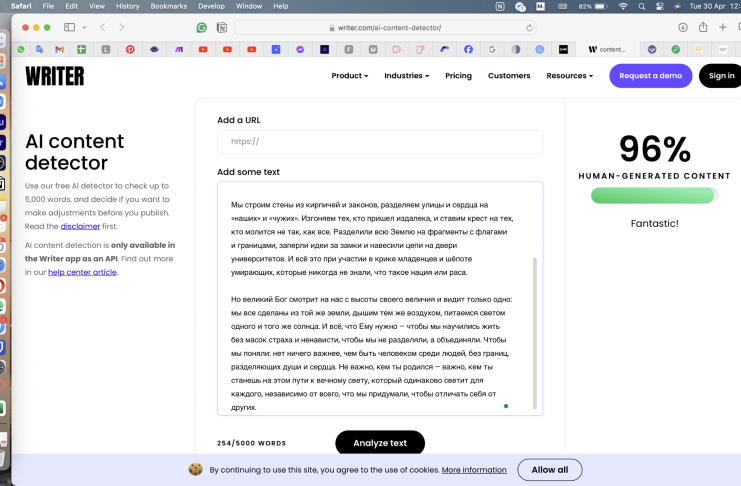Viewport: 741px width, 486px height.
Task: Open the Safari menu in menu bar
Action: [21, 6]
